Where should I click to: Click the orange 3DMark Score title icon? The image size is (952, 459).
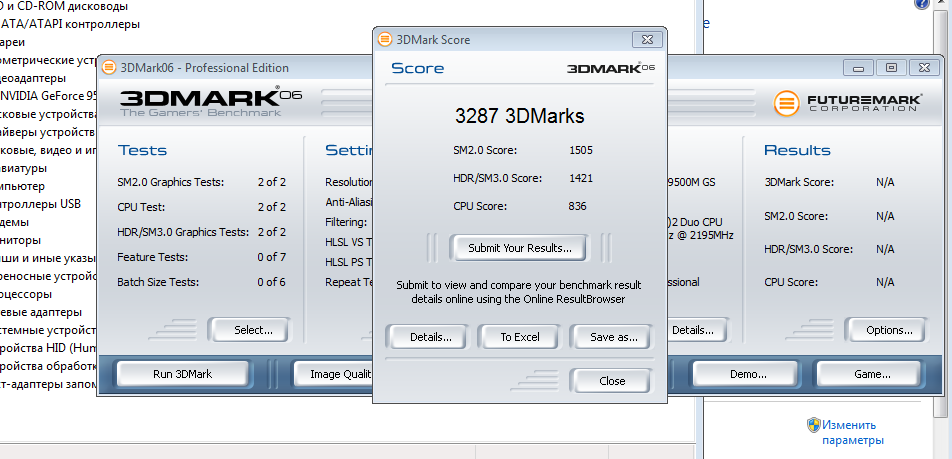[384, 39]
